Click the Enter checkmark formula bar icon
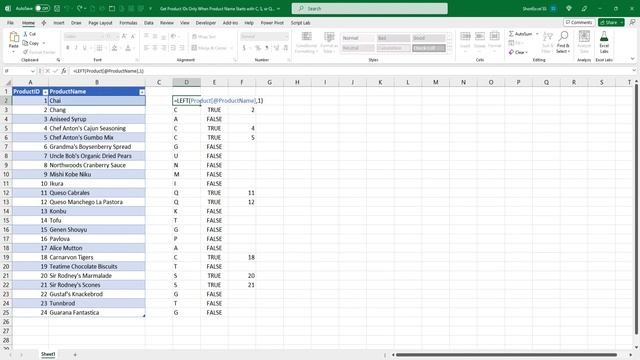This screenshot has width=640, height=360. (x=56, y=71)
